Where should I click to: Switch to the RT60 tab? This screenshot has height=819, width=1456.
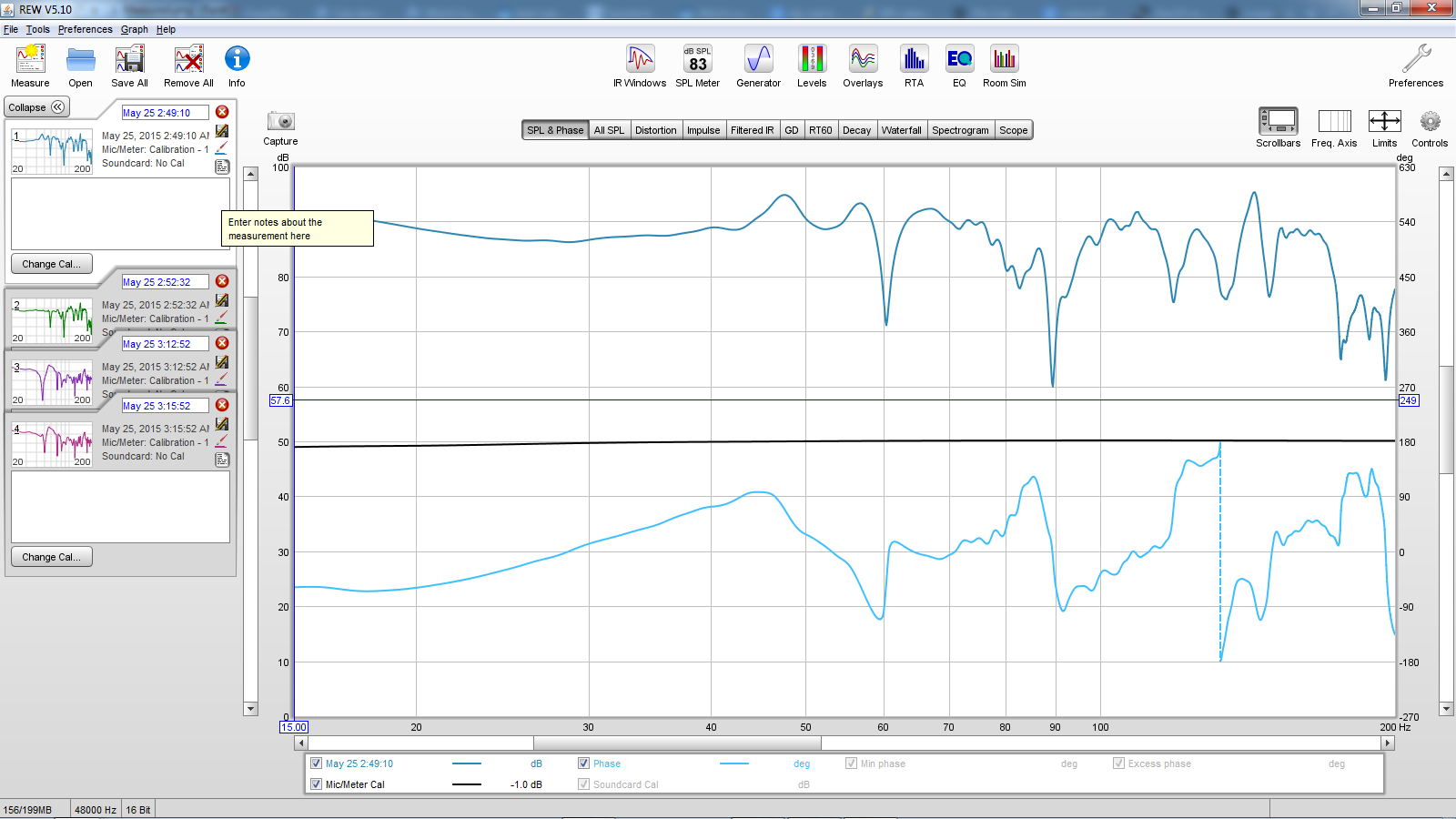pyautogui.click(x=820, y=130)
